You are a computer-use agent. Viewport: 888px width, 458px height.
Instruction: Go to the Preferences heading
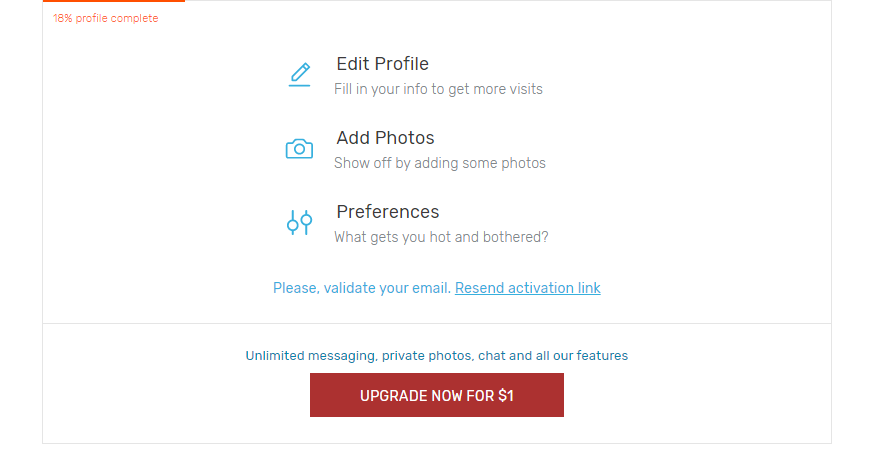[387, 212]
